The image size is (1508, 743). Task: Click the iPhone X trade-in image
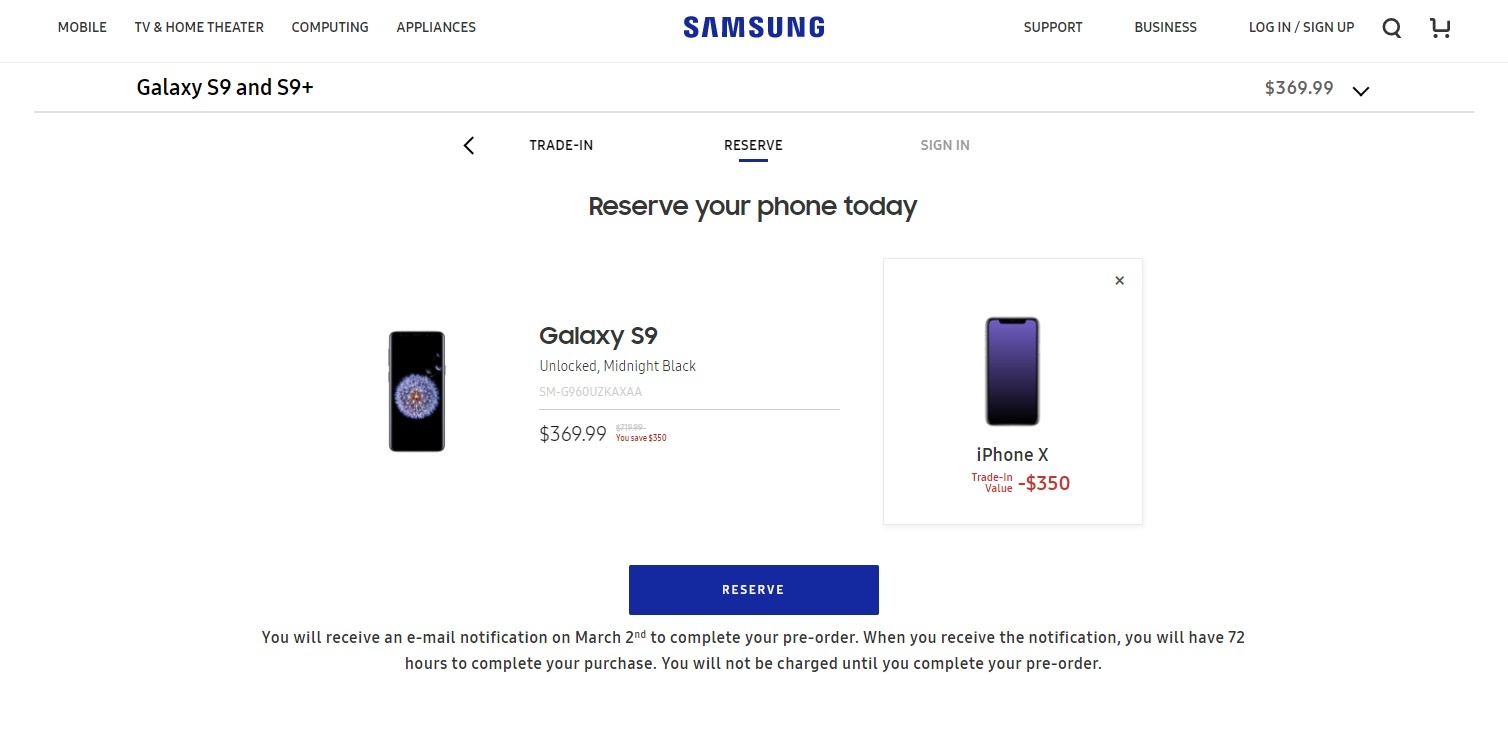tap(1012, 371)
